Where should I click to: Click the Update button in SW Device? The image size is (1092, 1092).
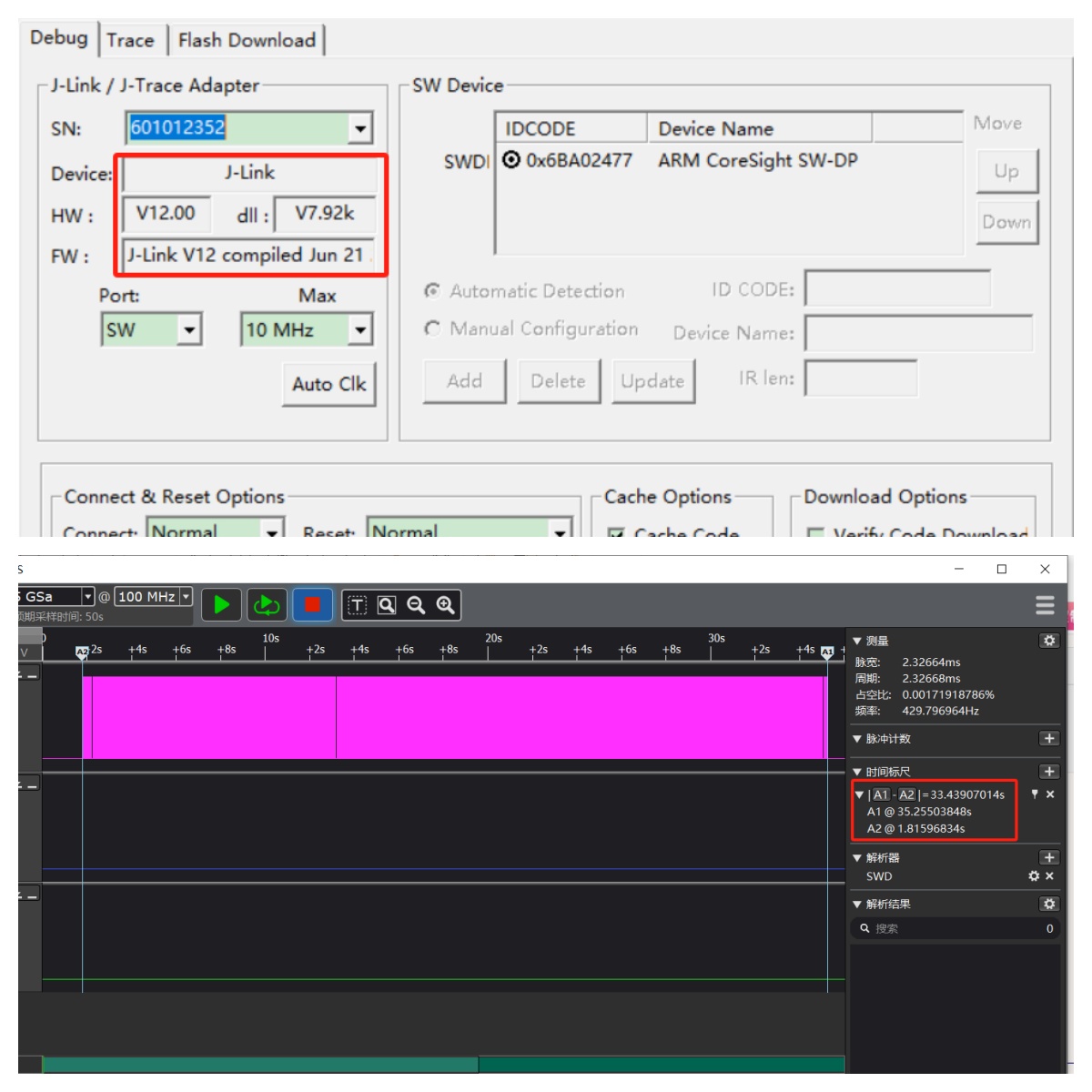tap(652, 380)
